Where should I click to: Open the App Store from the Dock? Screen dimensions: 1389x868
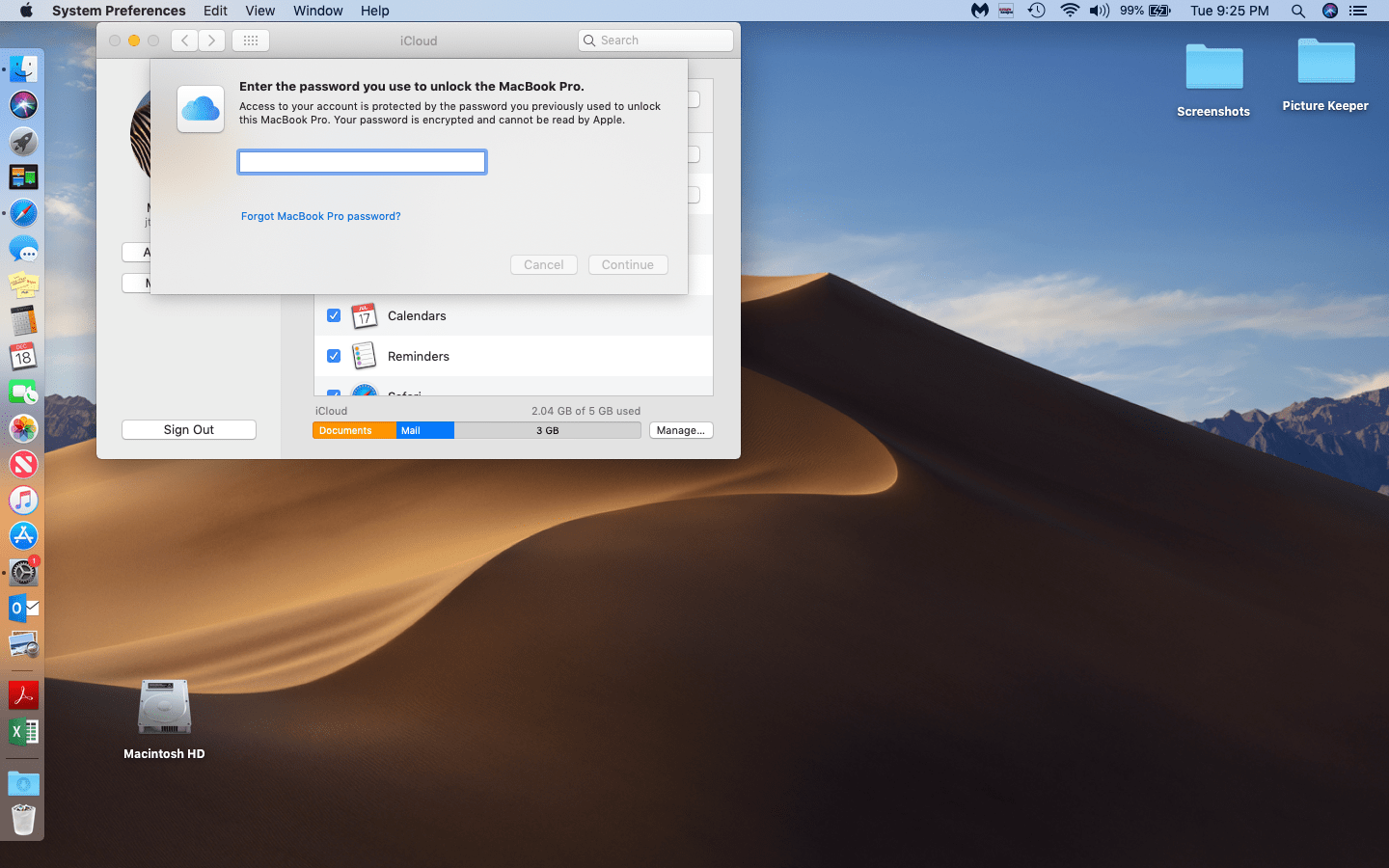pyautogui.click(x=23, y=536)
